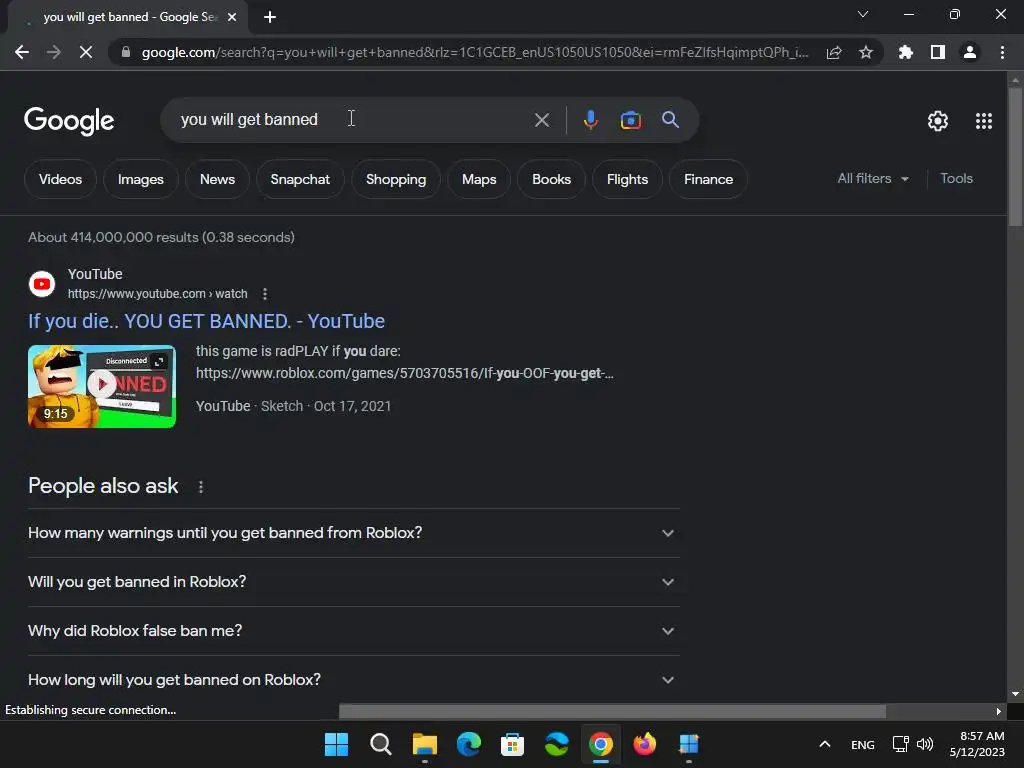Click the forward navigation arrow
The height and width of the screenshot is (768, 1024).
(54, 52)
